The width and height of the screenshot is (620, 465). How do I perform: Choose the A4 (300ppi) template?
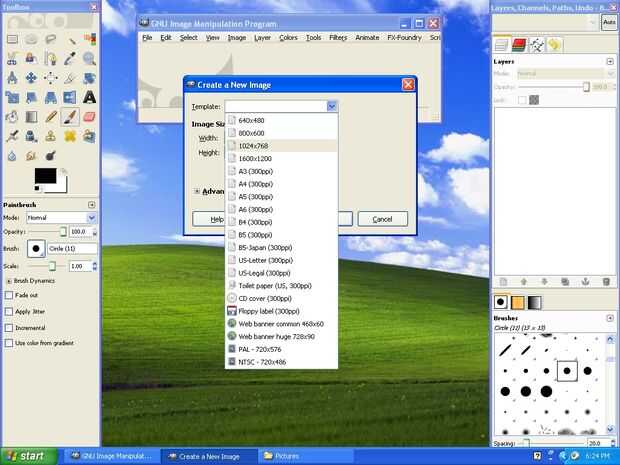pos(282,184)
